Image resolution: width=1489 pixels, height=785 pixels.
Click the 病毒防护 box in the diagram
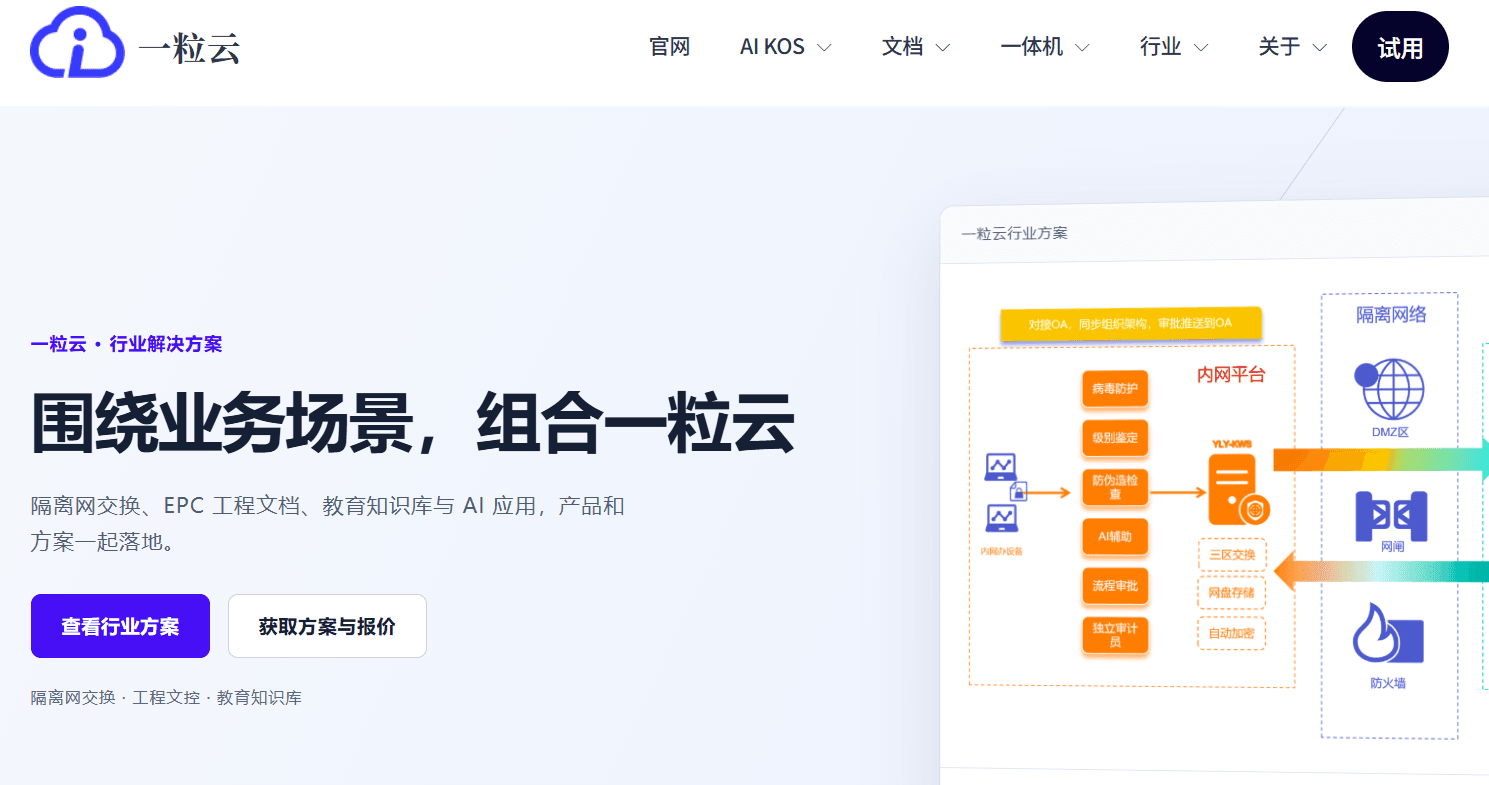1115,389
